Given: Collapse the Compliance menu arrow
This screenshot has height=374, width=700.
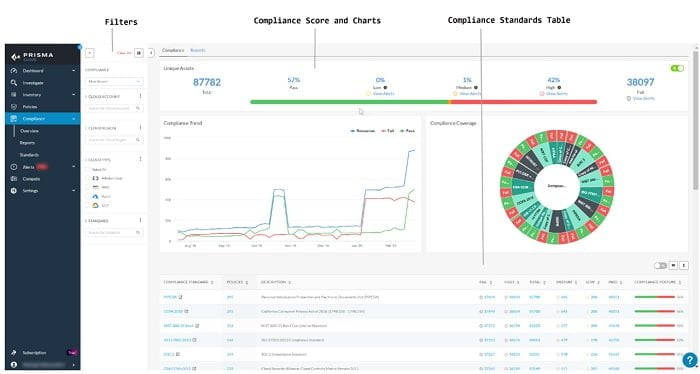Looking at the screenshot, I should tap(74, 119).
